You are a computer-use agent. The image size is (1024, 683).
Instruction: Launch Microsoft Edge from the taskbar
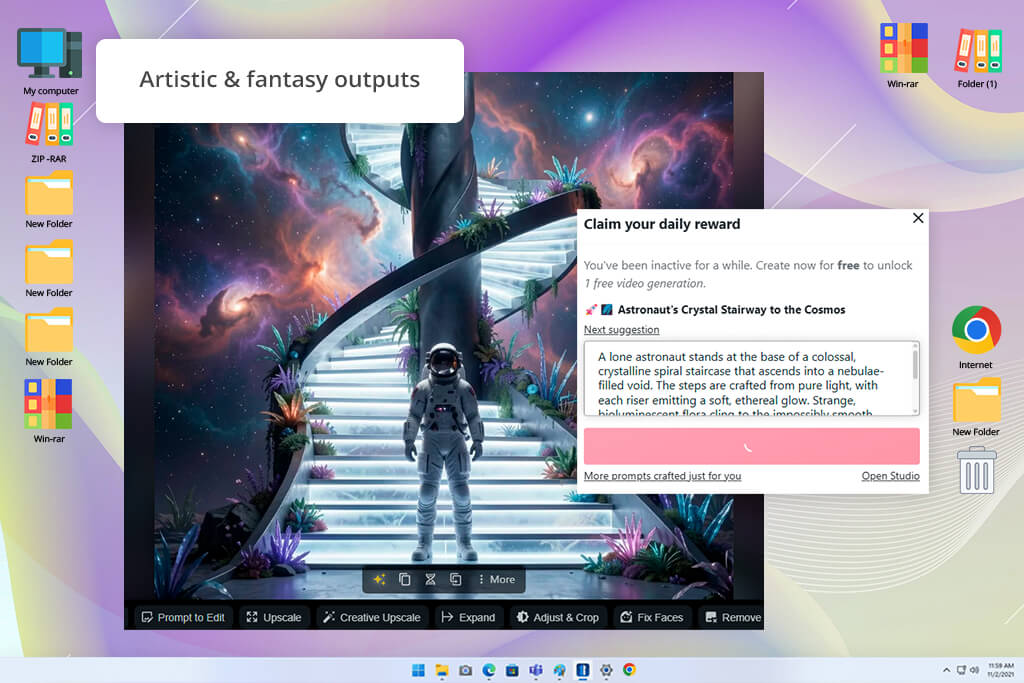click(x=489, y=670)
